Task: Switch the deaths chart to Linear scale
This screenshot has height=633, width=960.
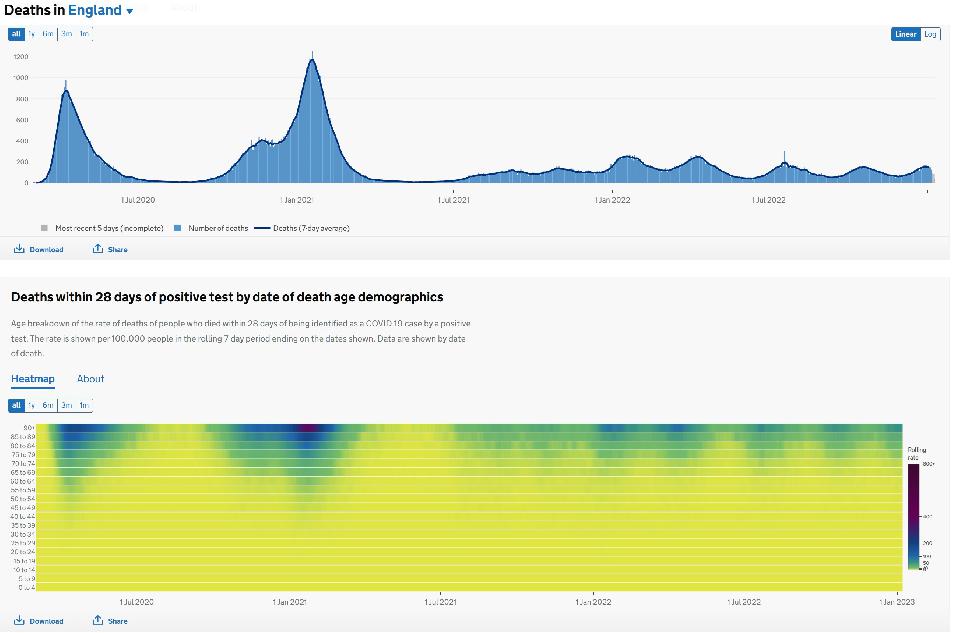Action: pyautogui.click(x=906, y=34)
